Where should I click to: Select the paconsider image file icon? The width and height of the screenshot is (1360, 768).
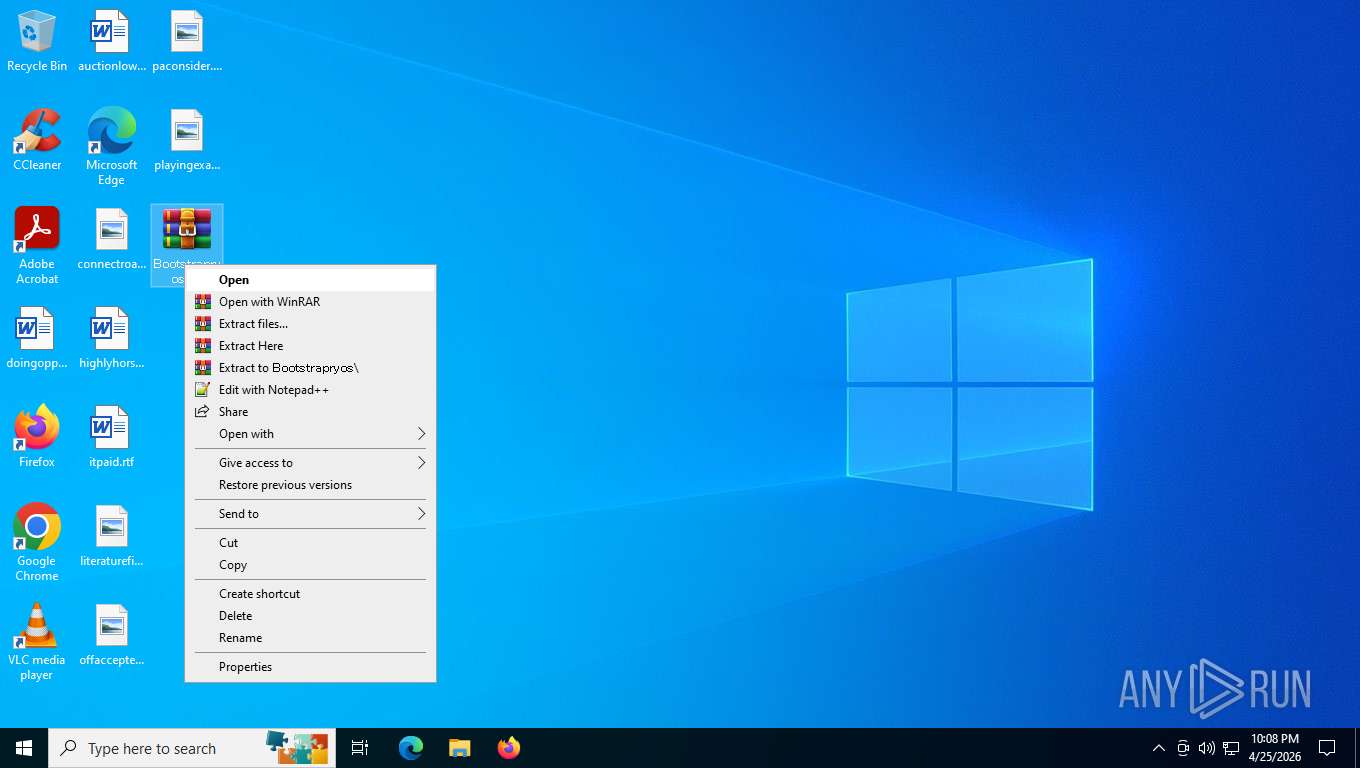[x=187, y=41]
